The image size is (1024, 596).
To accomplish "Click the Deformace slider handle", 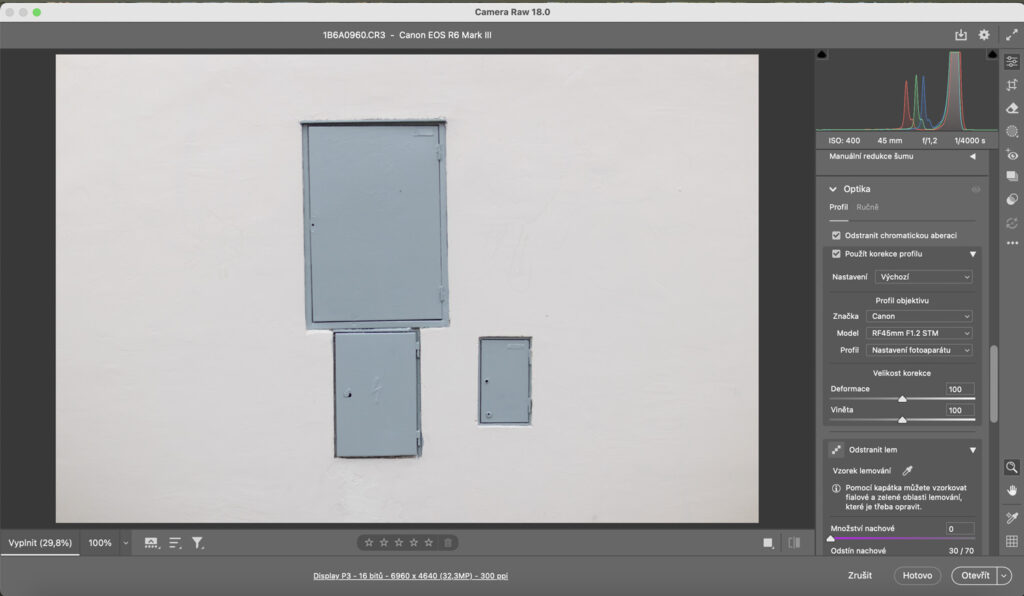I will pos(902,398).
